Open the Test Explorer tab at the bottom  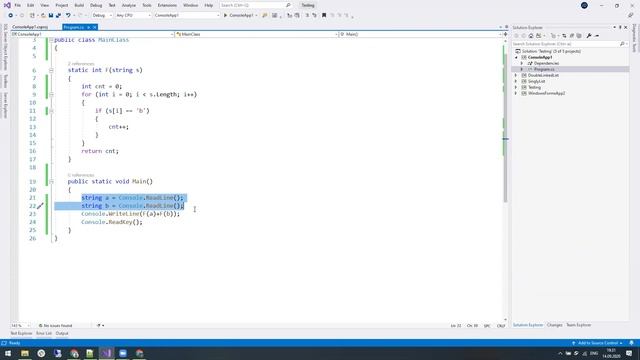click(x=21, y=333)
